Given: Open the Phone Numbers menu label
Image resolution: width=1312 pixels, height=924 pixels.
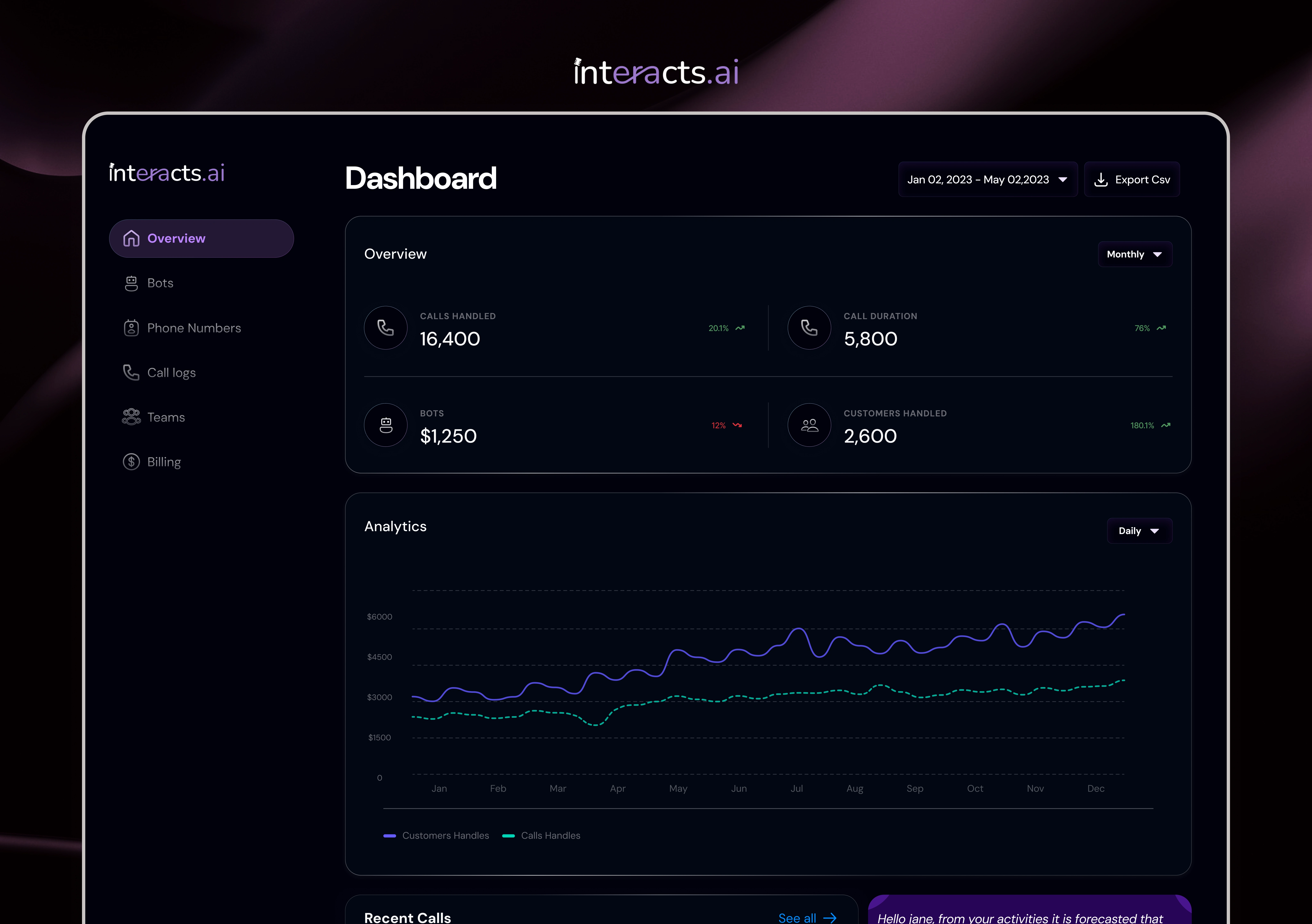Looking at the screenshot, I should (194, 328).
